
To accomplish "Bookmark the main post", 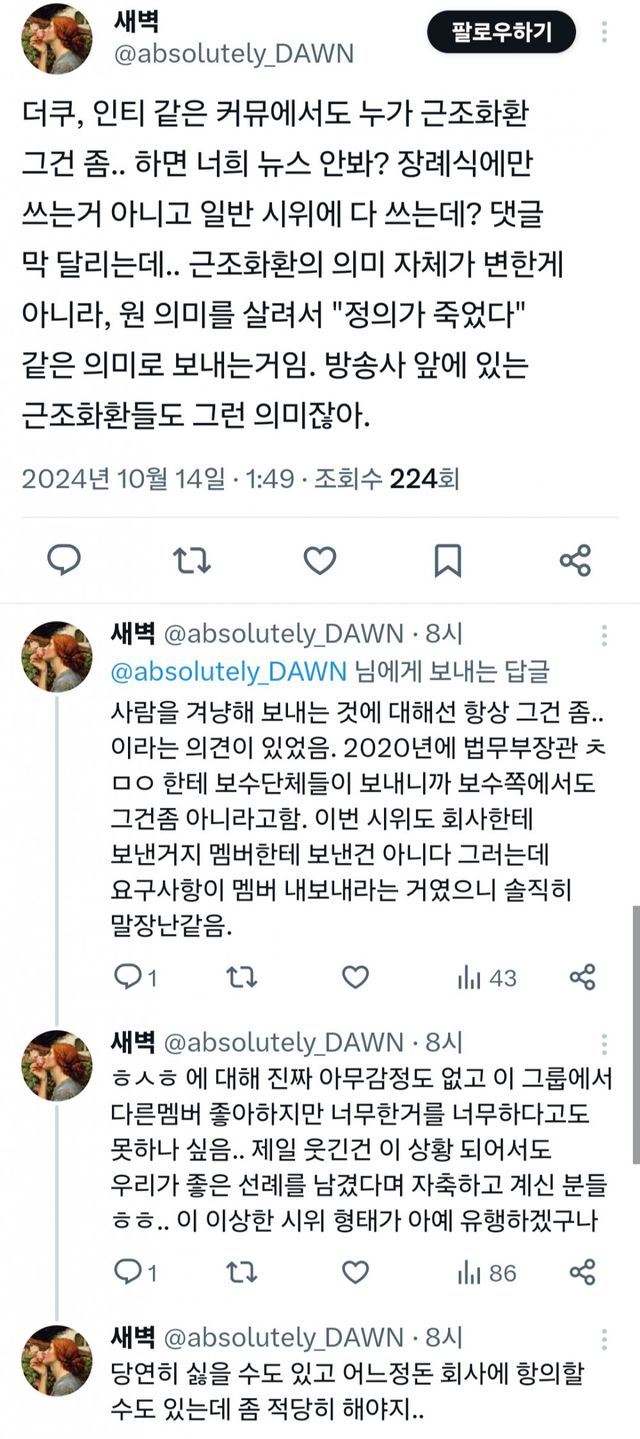I will point(448,560).
